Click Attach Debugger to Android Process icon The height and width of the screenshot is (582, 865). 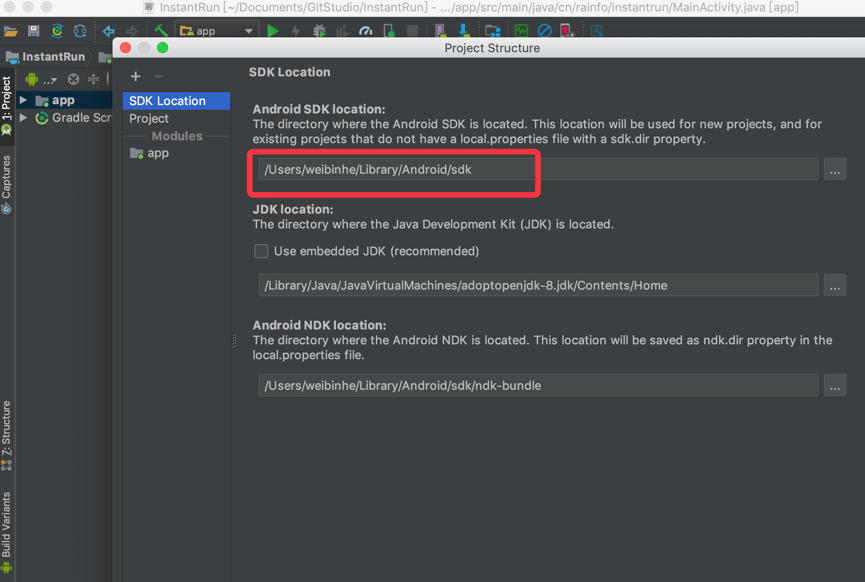coord(389,31)
